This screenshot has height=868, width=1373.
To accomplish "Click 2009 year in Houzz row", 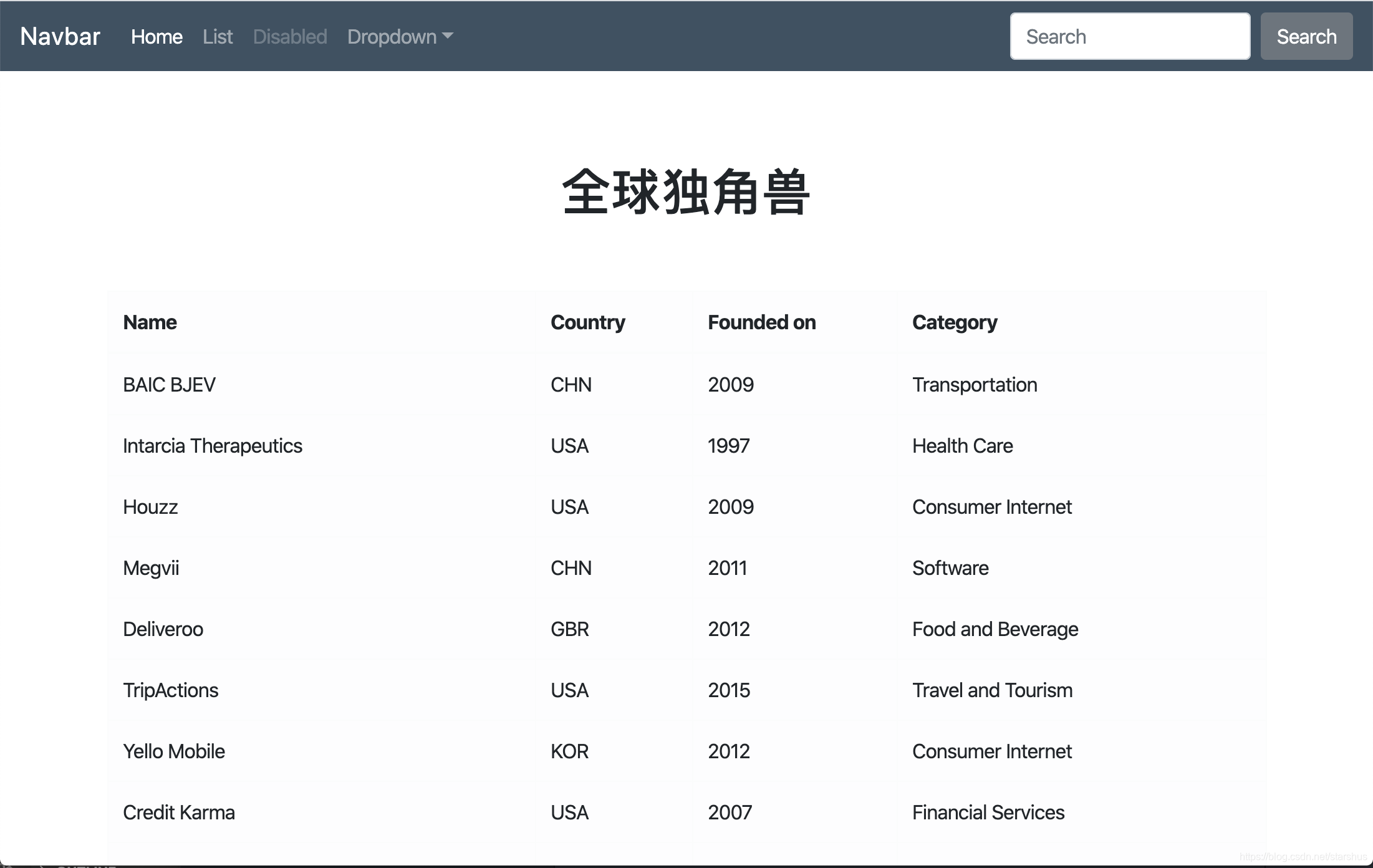I will [731, 507].
